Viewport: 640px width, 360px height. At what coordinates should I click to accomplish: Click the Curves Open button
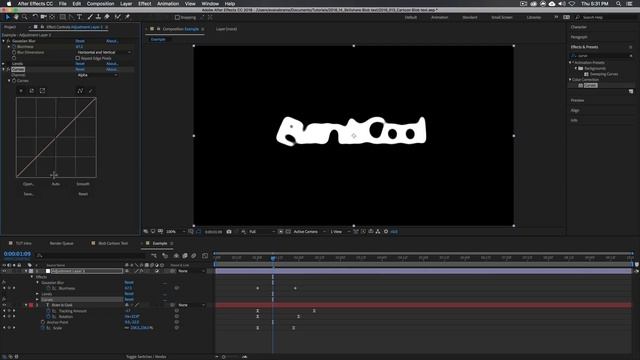(x=28, y=184)
